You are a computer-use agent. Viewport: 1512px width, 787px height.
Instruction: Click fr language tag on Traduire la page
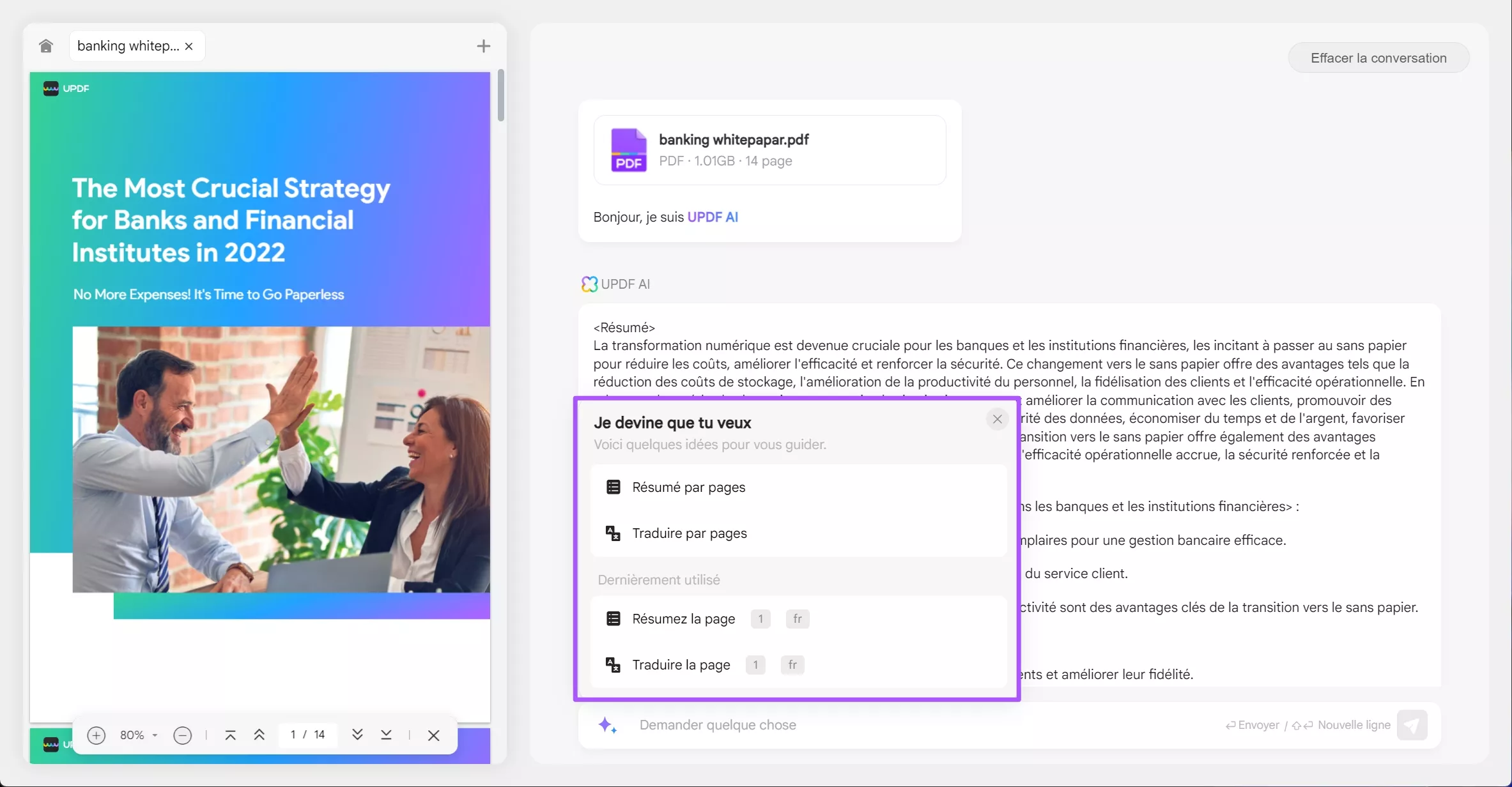[792, 665]
